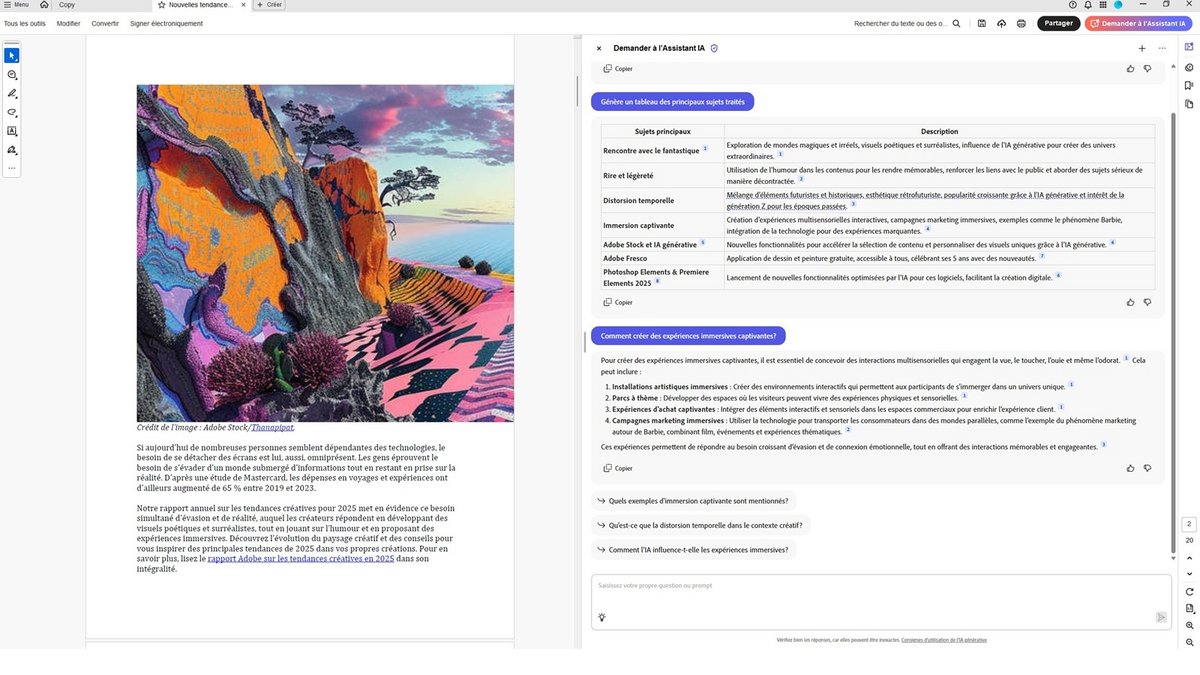The height and width of the screenshot is (675, 1200).
Task: Open the AI Assistant sidebar icon
Action: pyautogui.click(x=1190, y=47)
